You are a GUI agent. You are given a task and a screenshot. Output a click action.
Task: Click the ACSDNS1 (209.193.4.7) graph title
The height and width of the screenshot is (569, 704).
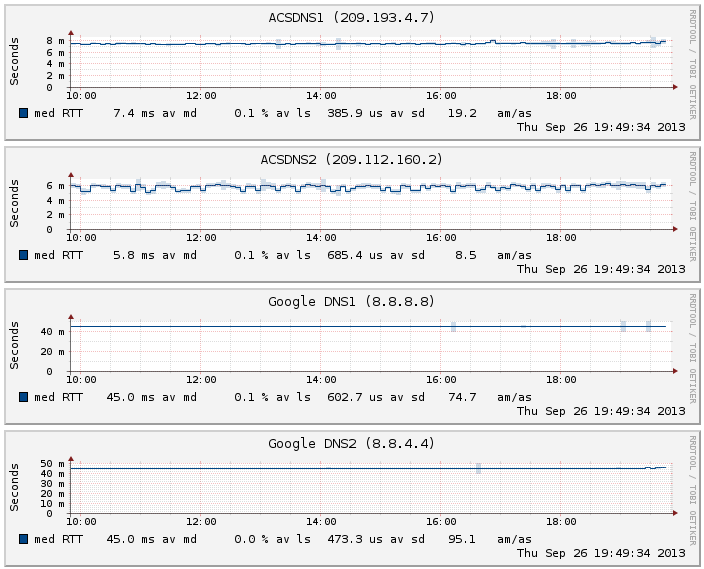click(x=351, y=18)
